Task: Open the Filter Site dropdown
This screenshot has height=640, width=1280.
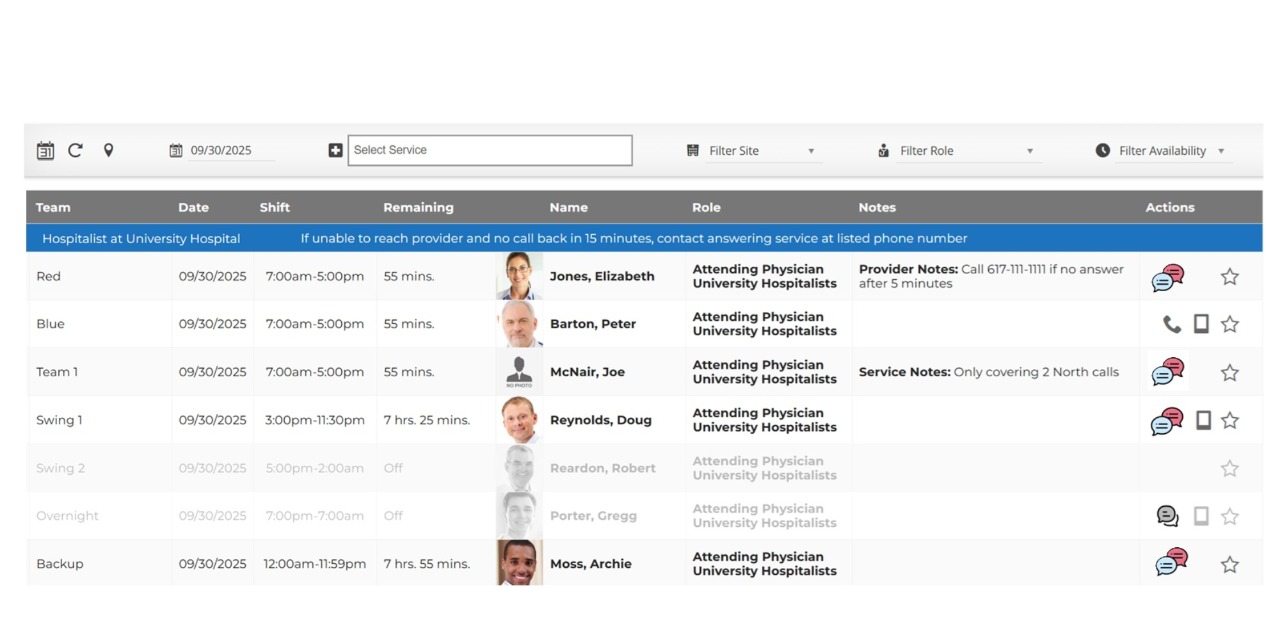Action: point(762,151)
